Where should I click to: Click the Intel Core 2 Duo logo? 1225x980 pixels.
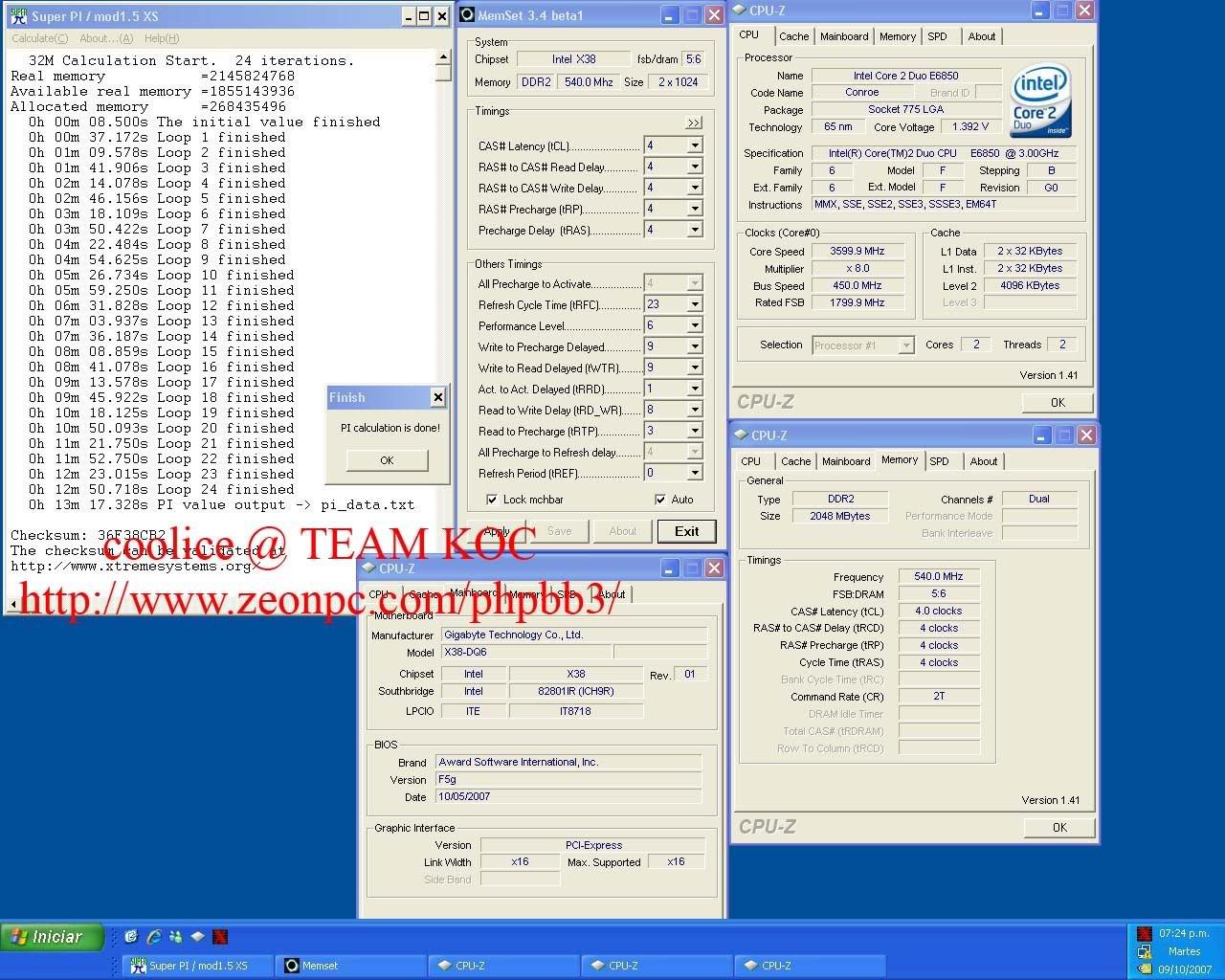pos(1041,100)
